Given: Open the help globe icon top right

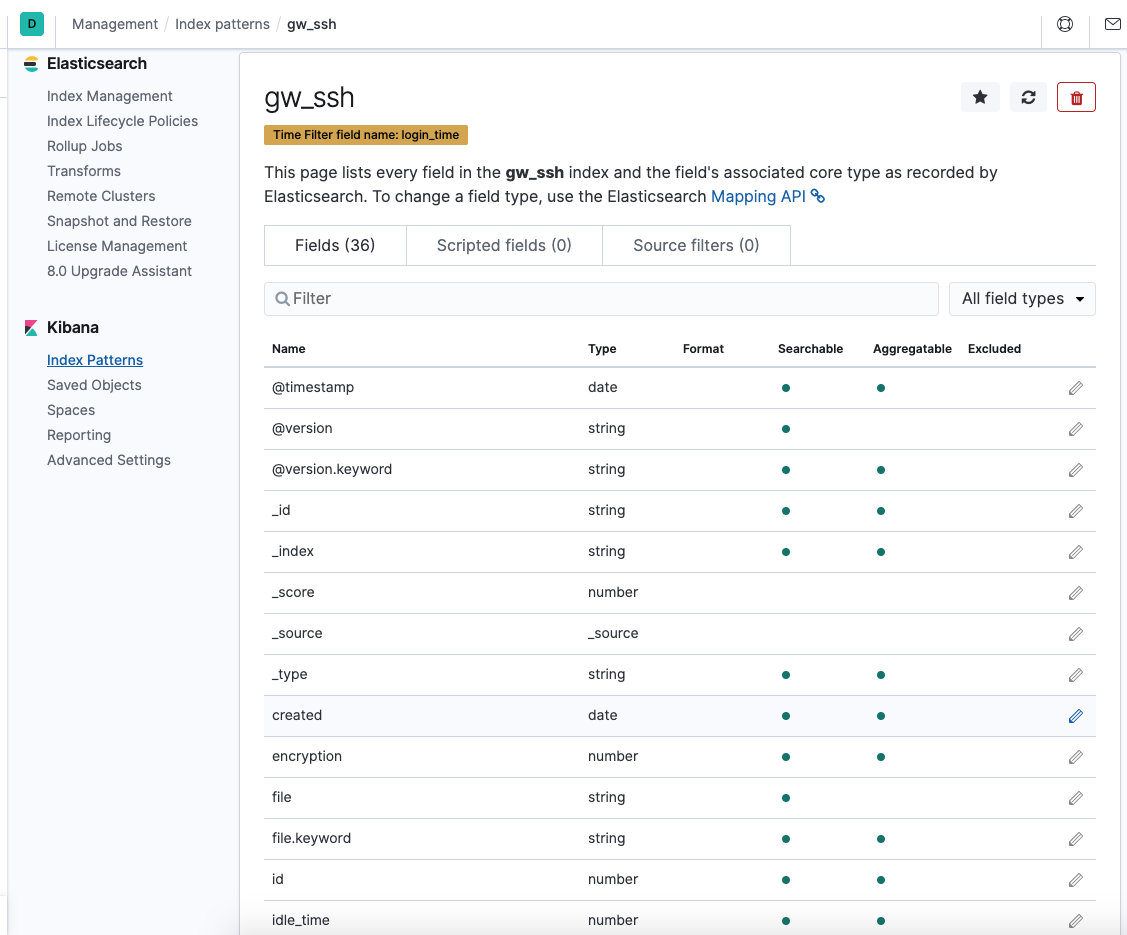Looking at the screenshot, I should [x=1064, y=23].
